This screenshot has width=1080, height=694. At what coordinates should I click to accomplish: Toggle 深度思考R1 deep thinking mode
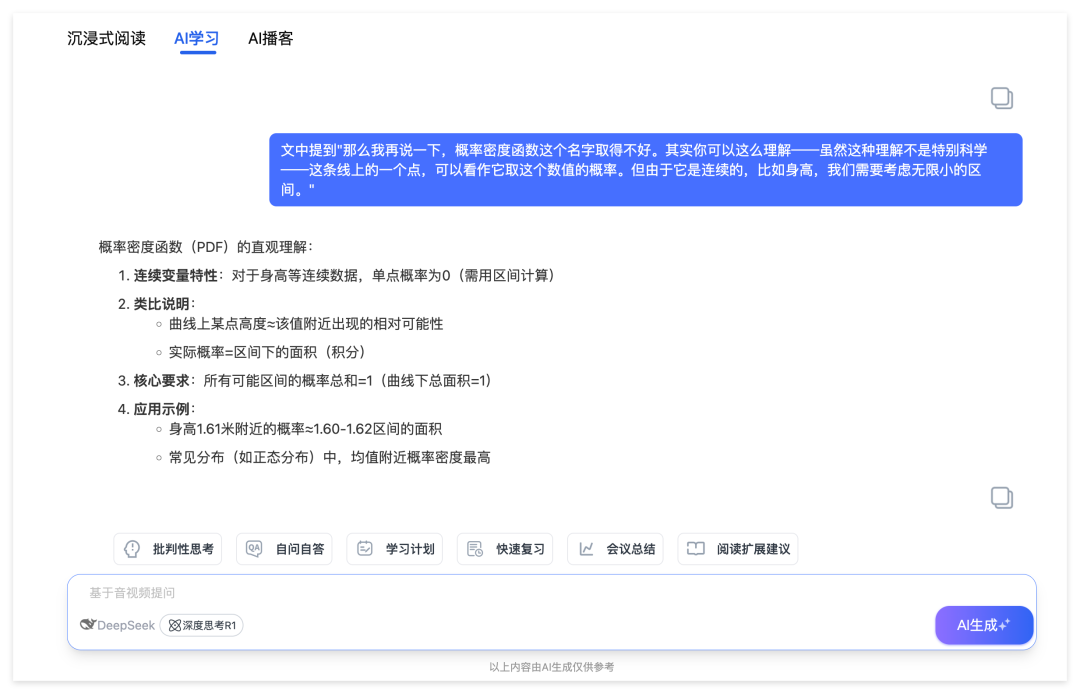click(201, 625)
